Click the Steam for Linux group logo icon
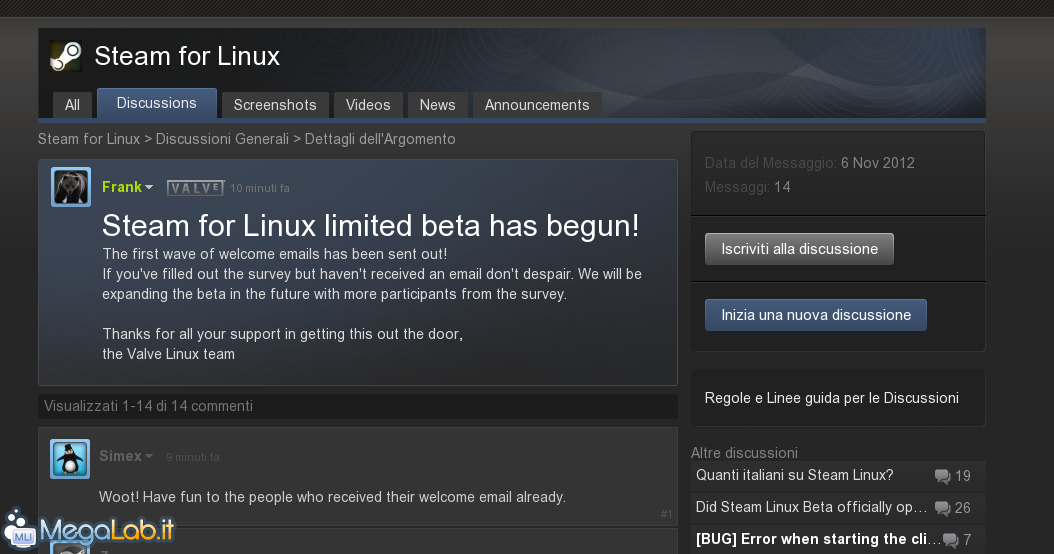The width and height of the screenshot is (1054, 554). 66,56
